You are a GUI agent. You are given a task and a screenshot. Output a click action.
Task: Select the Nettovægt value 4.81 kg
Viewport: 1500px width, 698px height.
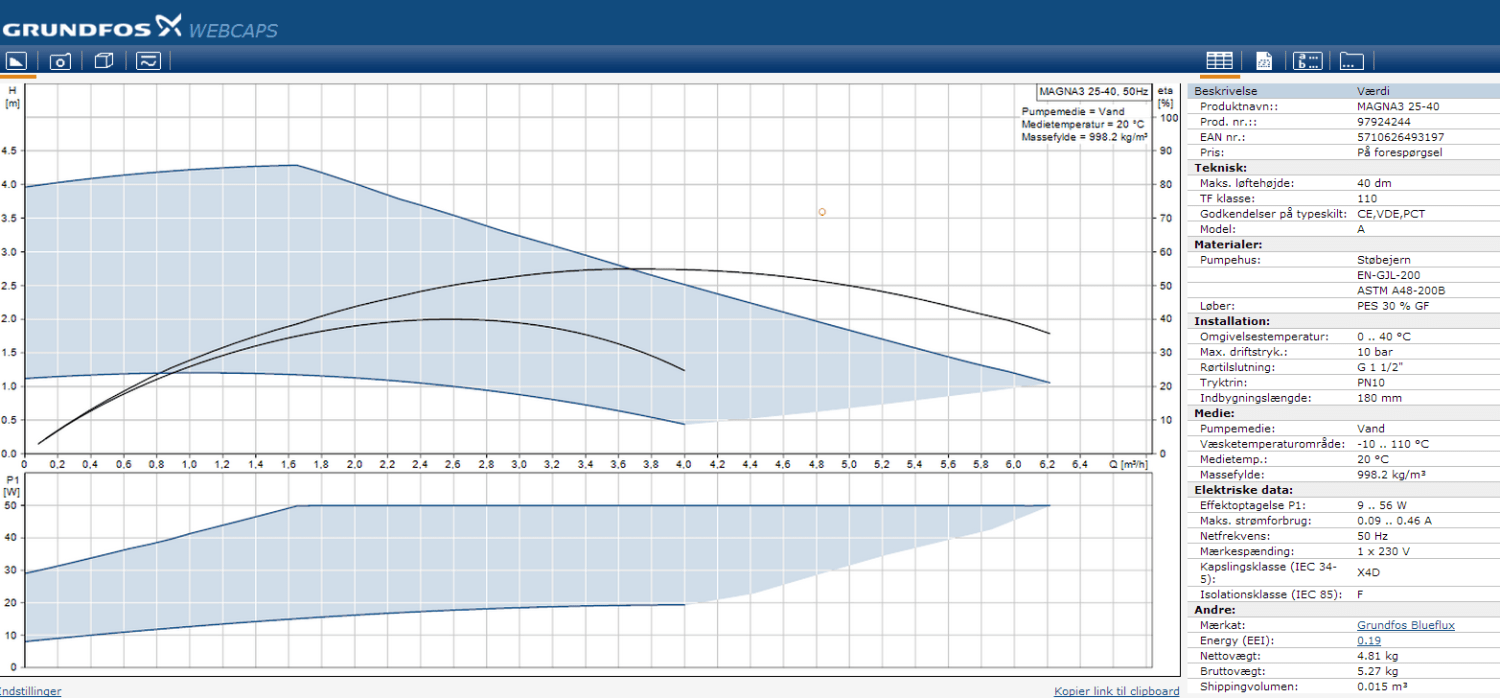point(1378,655)
